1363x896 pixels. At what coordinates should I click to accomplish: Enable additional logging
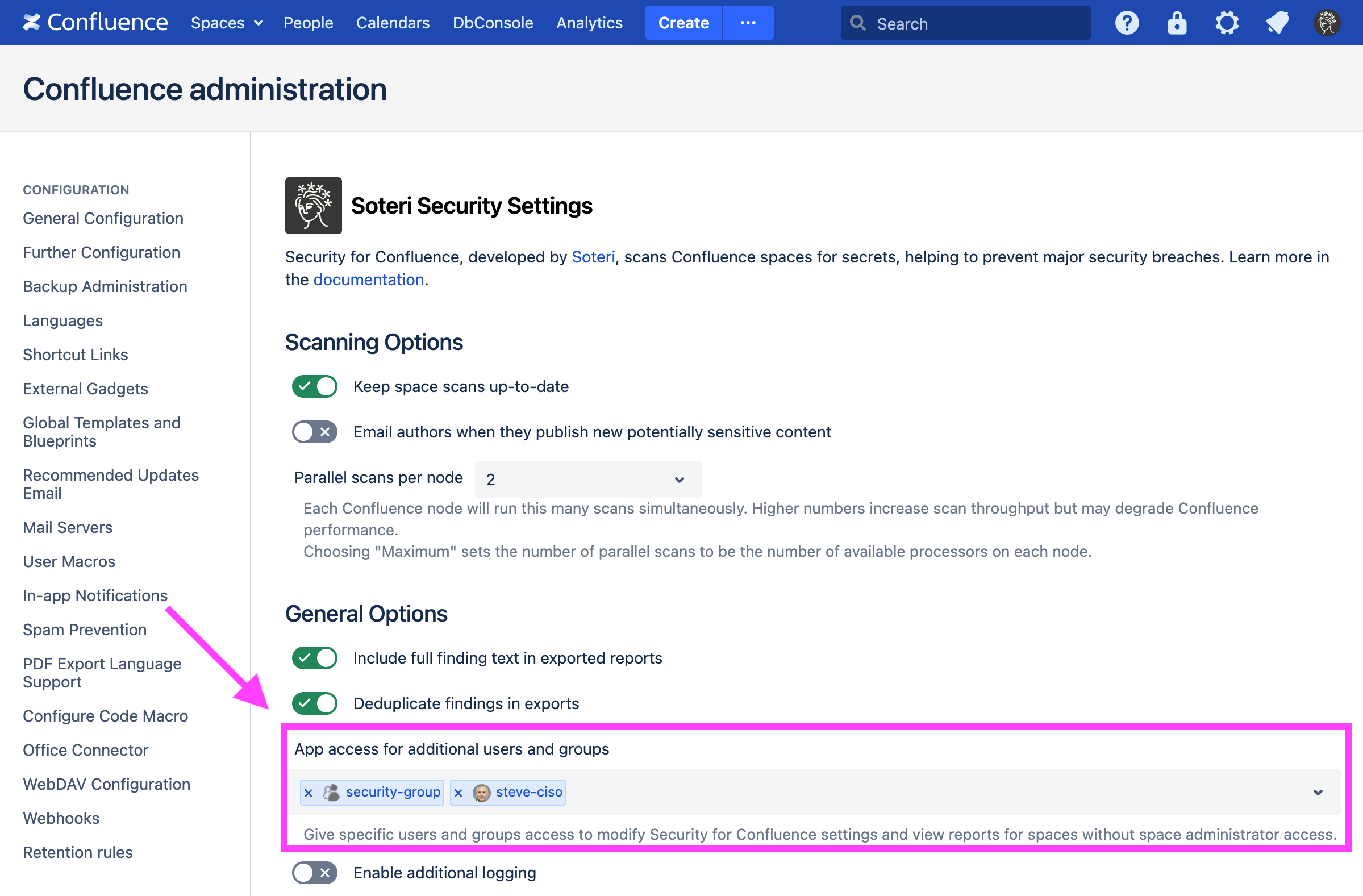[x=314, y=873]
